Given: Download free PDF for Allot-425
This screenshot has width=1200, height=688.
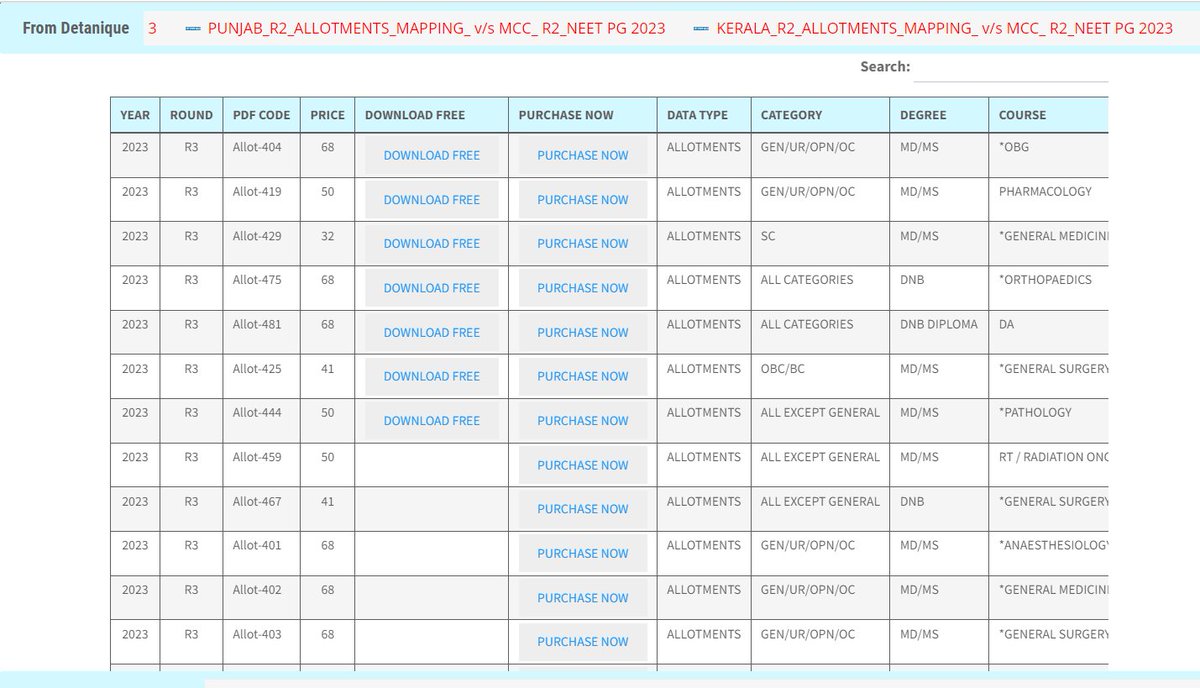Looking at the screenshot, I should pyautogui.click(x=432, y=376).
